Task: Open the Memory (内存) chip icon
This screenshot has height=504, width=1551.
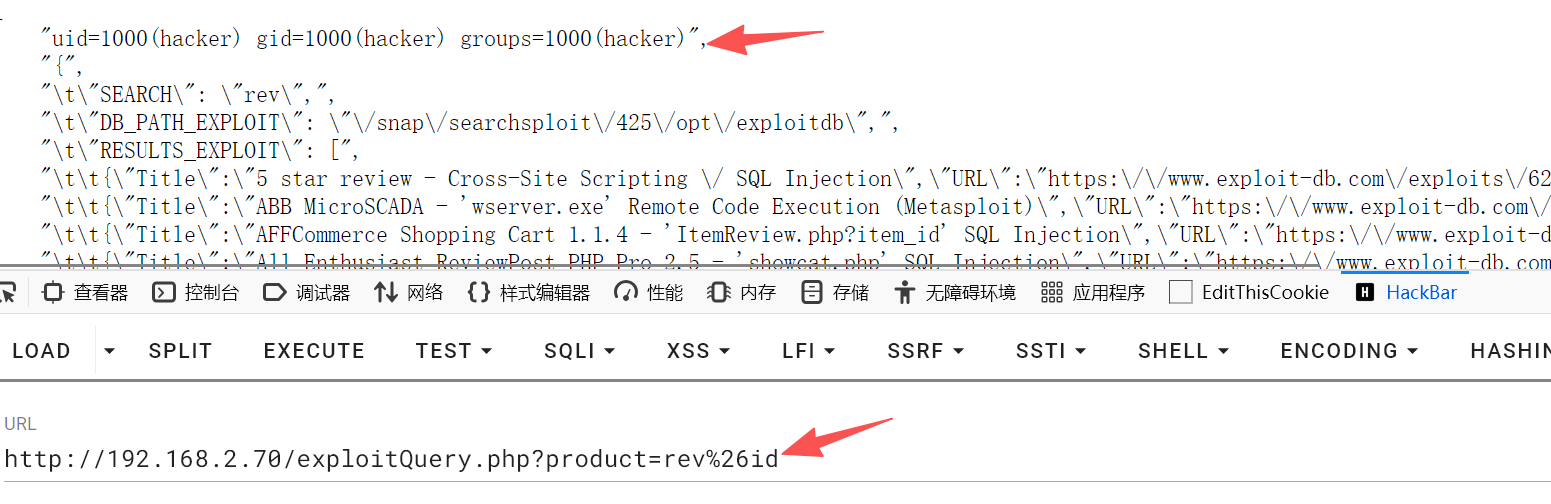Action: click(718, 293)
